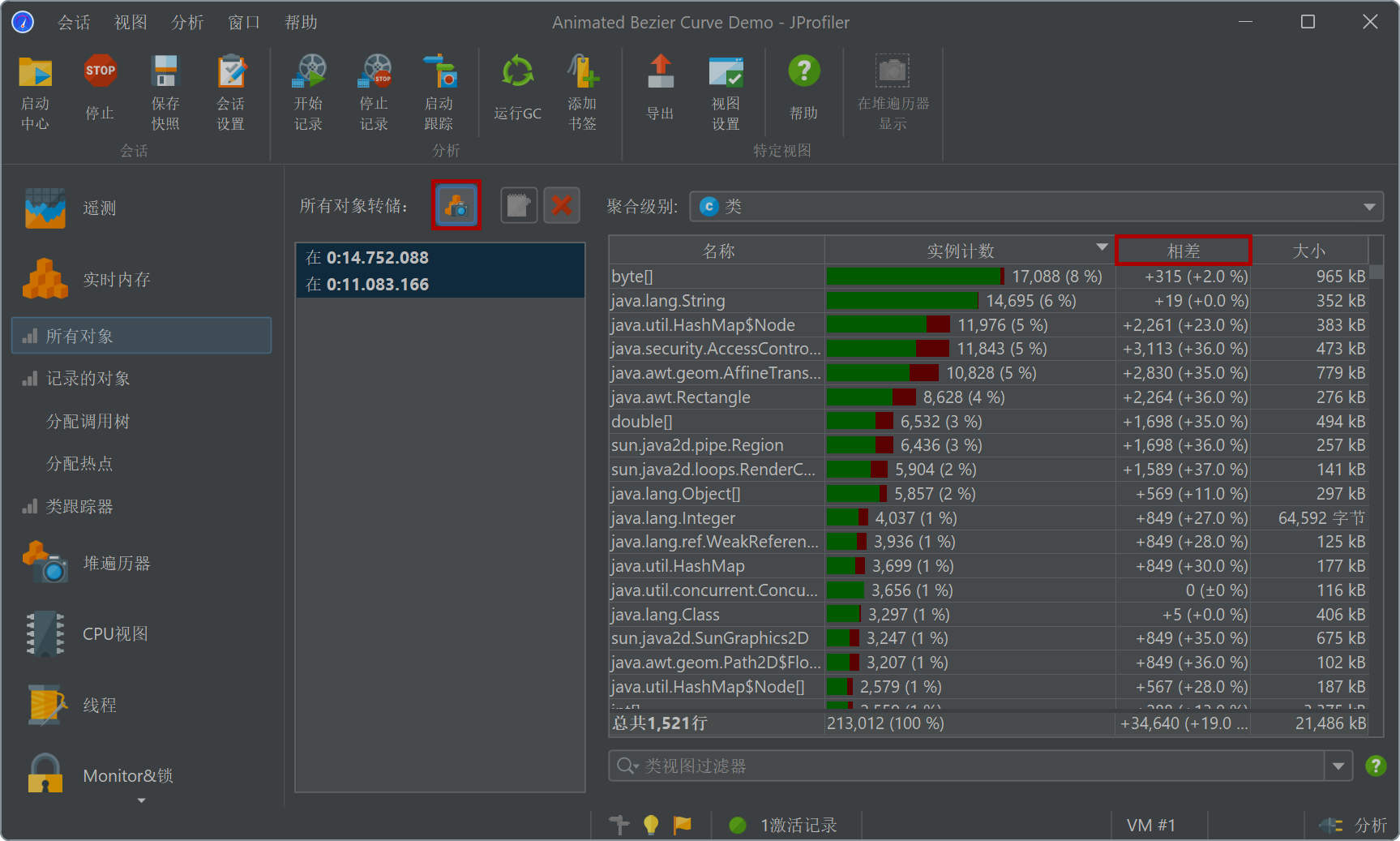Viewport: 1400px width, 841px height.
Task: Click the flag icon in status bar
Action: pos(683,825)
